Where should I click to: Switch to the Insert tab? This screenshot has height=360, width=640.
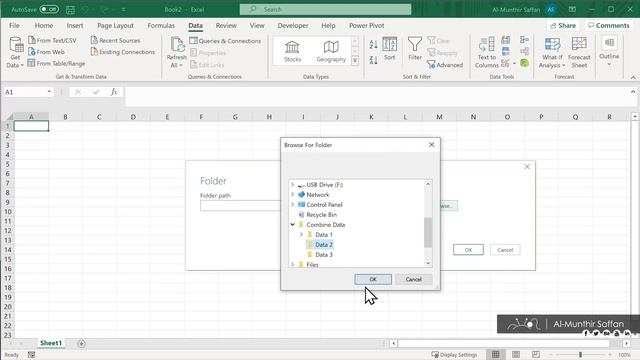[x=75, y=25]
